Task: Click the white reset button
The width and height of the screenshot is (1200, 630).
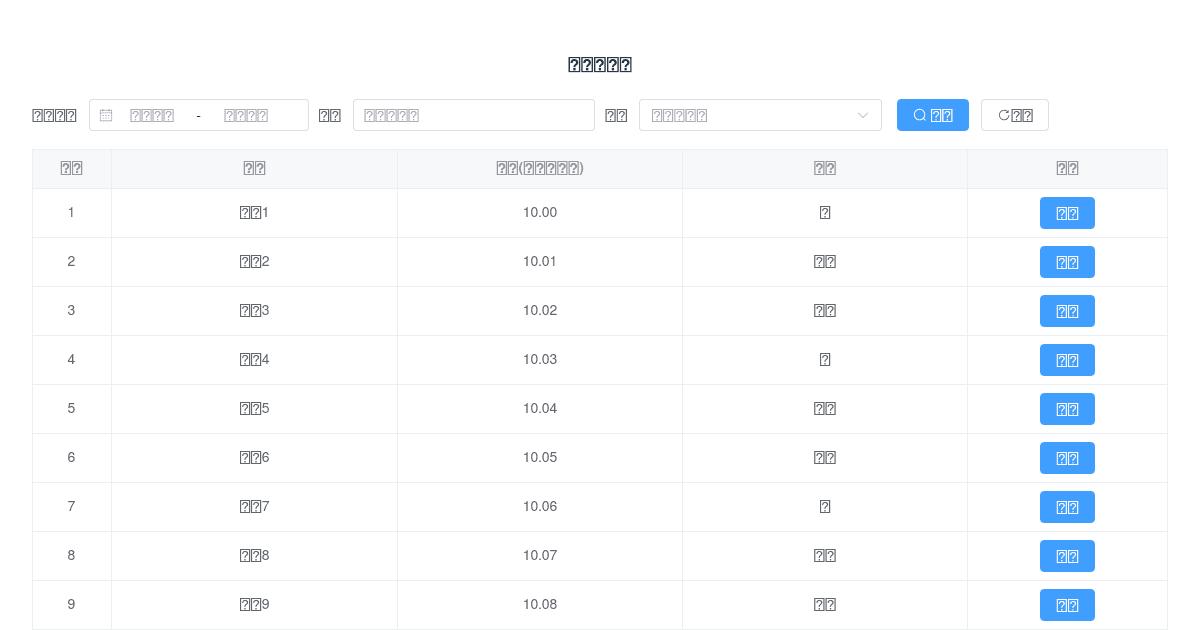Action: [1014, 115]
